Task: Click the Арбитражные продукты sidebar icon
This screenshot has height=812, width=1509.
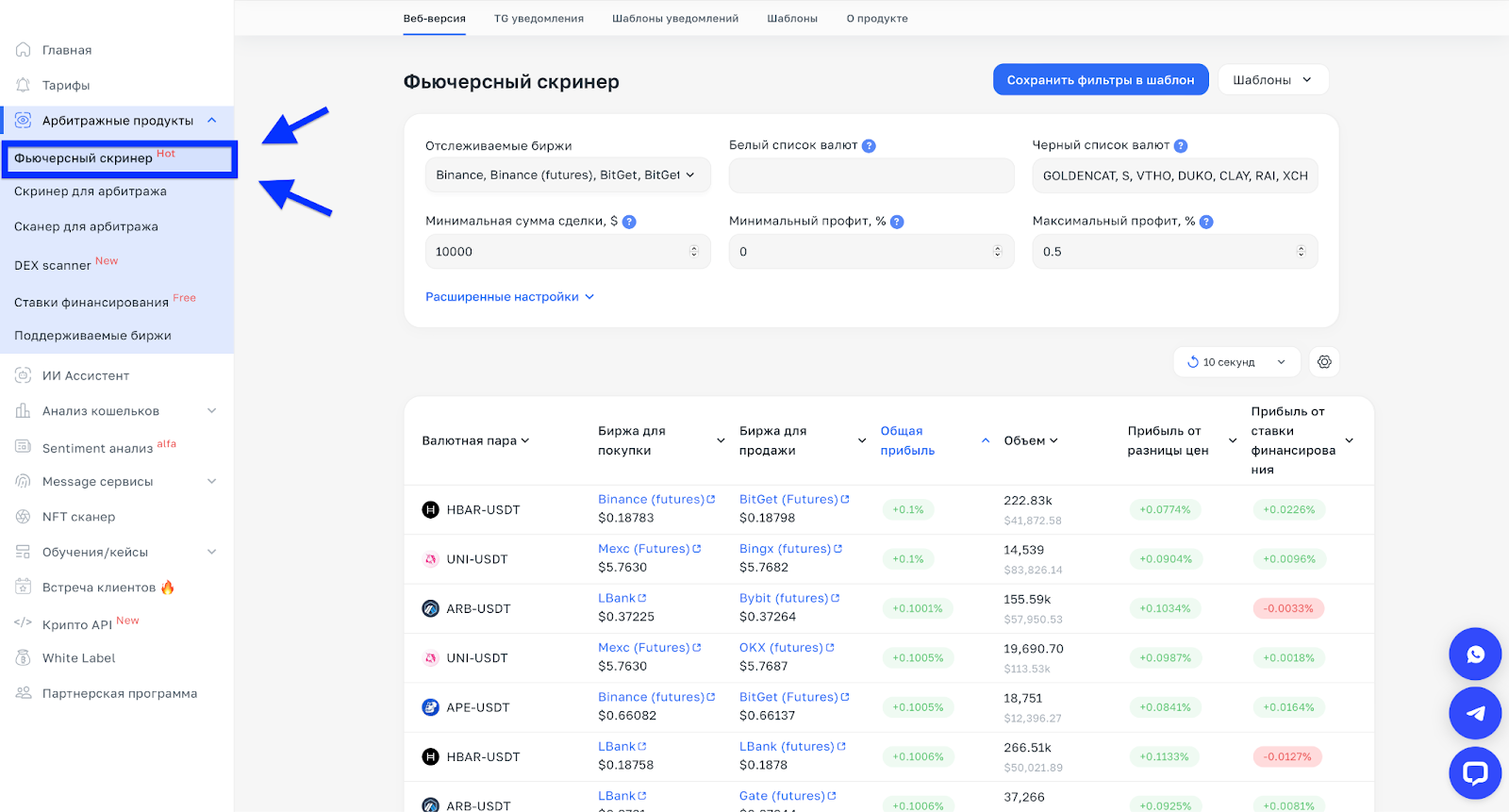Action: (23, 120)
